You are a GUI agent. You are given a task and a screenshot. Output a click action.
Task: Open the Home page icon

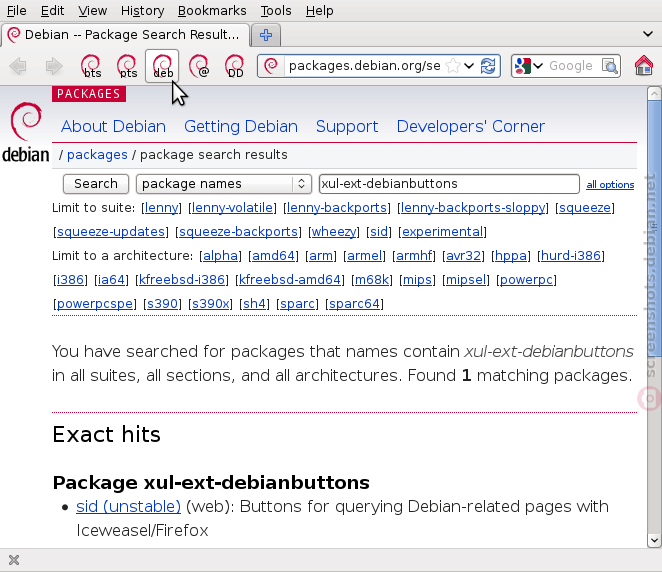[644, 66]
